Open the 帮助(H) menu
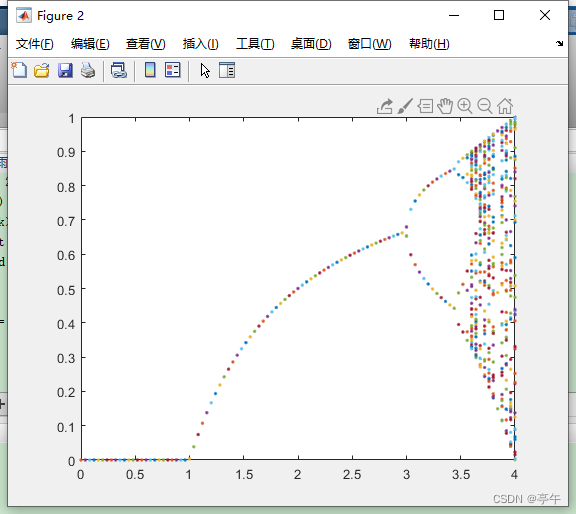Viewport: 576px width, 514px height. [x=429, y=44]
